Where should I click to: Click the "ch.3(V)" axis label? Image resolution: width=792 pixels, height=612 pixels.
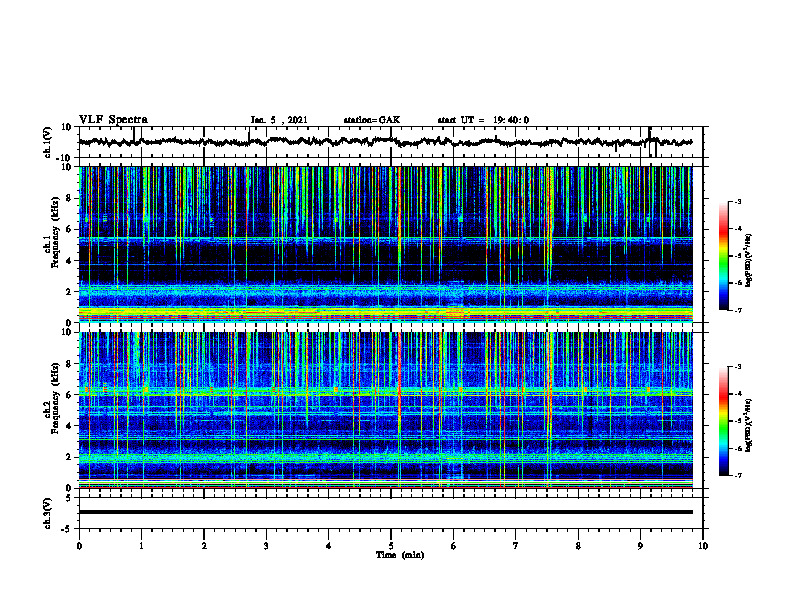point(48,514)
